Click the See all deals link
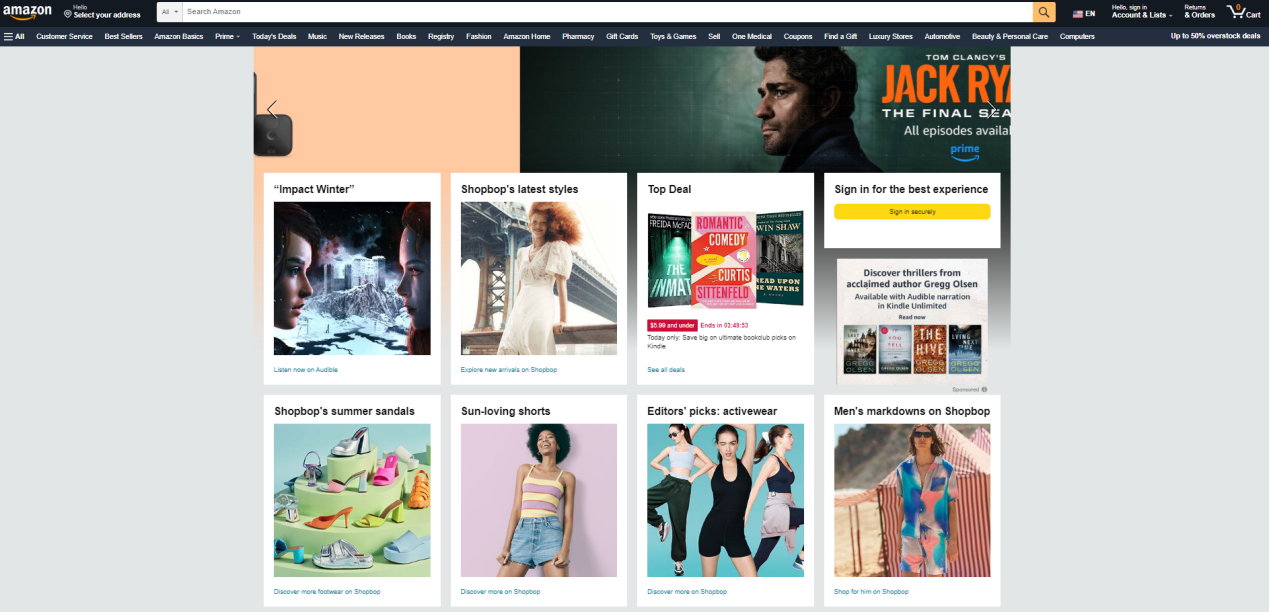1269x612 pixels. (x=666, y=370)
